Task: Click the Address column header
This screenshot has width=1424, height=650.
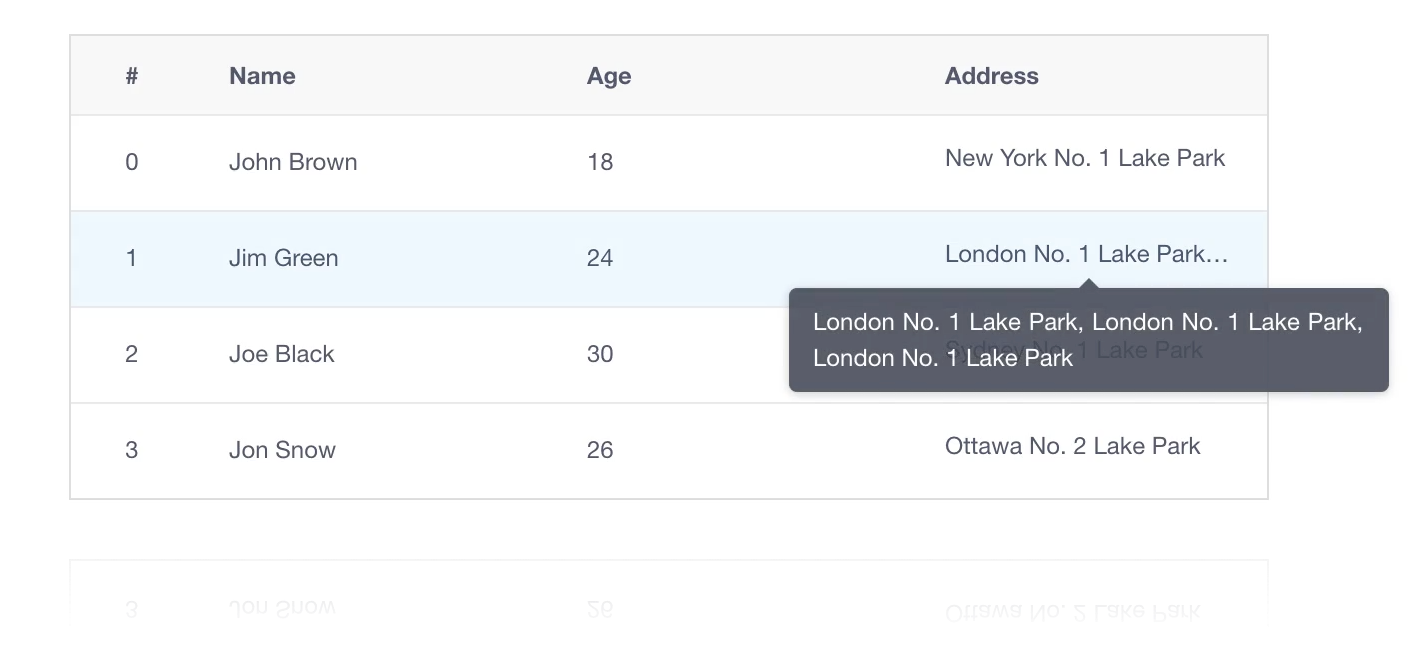Action: 992,76
